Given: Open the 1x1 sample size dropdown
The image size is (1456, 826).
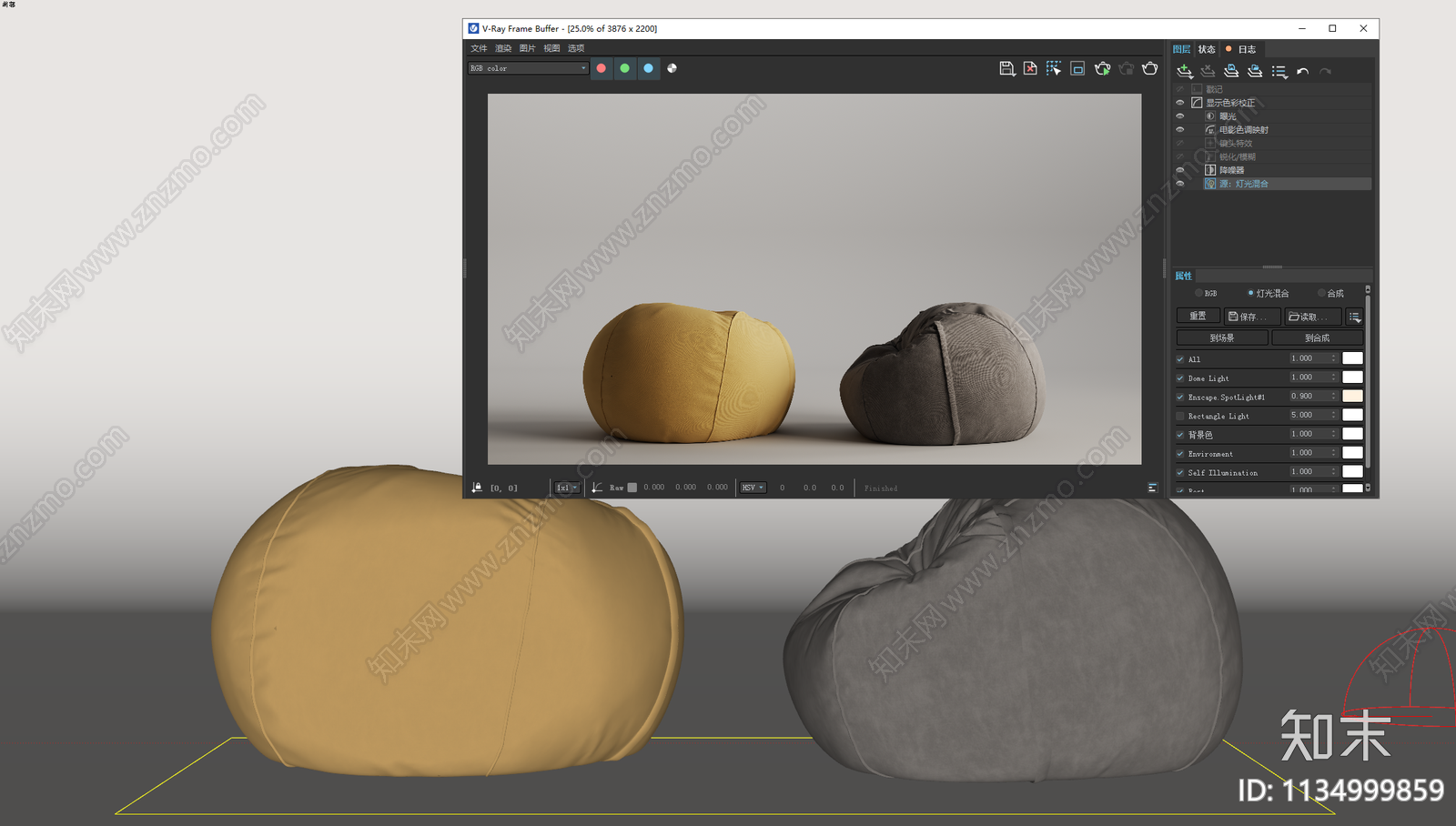Looking at the screenshot, I should [567, 488].
